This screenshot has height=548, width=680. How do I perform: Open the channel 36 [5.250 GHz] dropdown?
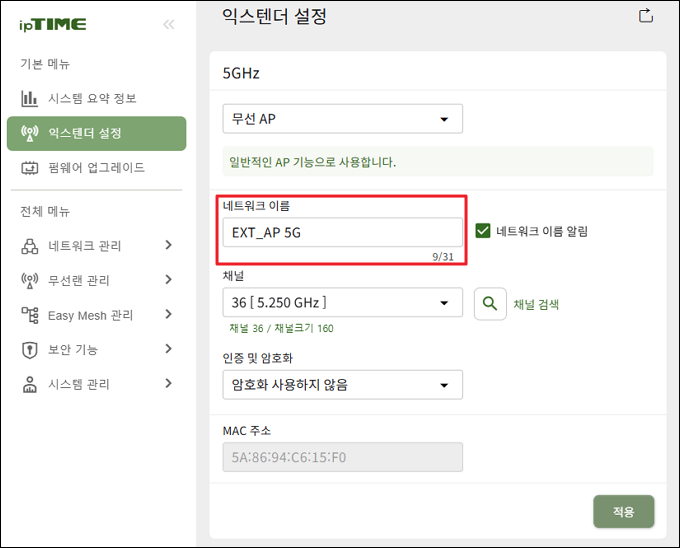343,303
